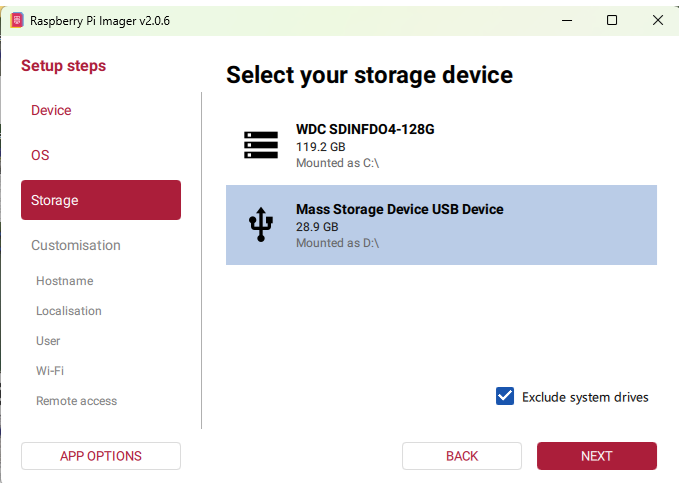Image resolution: width=684 pixels, height=483 pixels.
Task: Select the Storage step in sidebar
Action: click(x=100, y=200)
